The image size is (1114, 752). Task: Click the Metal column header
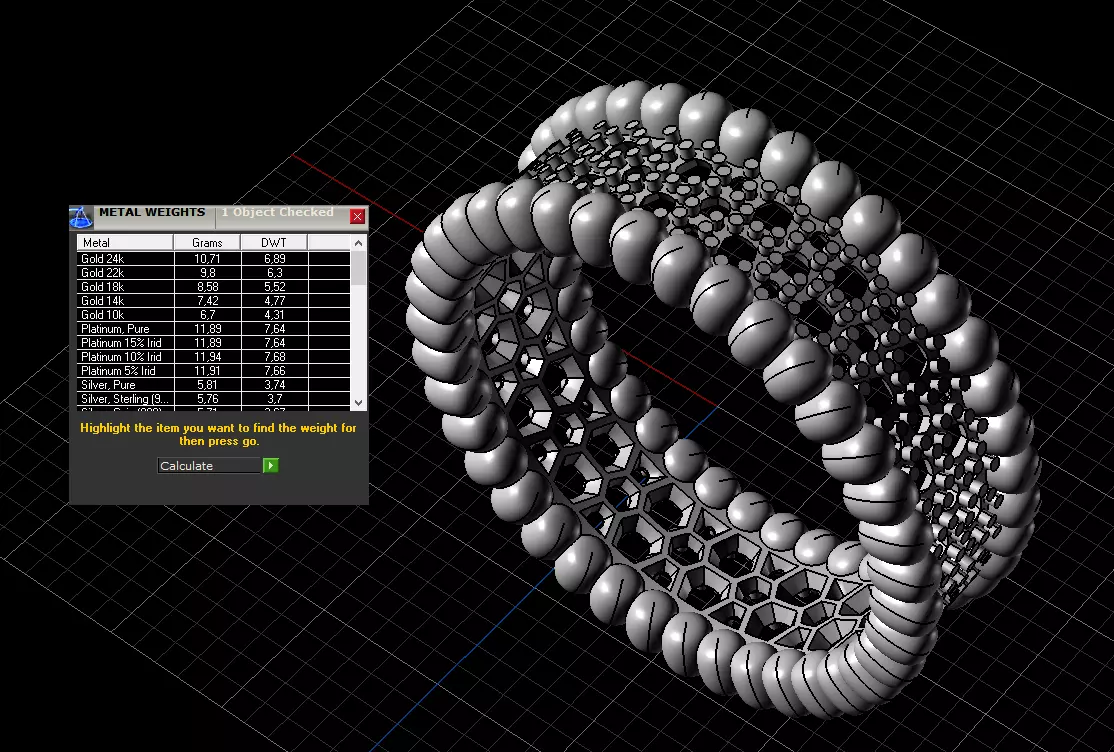(x=125, y=242)
